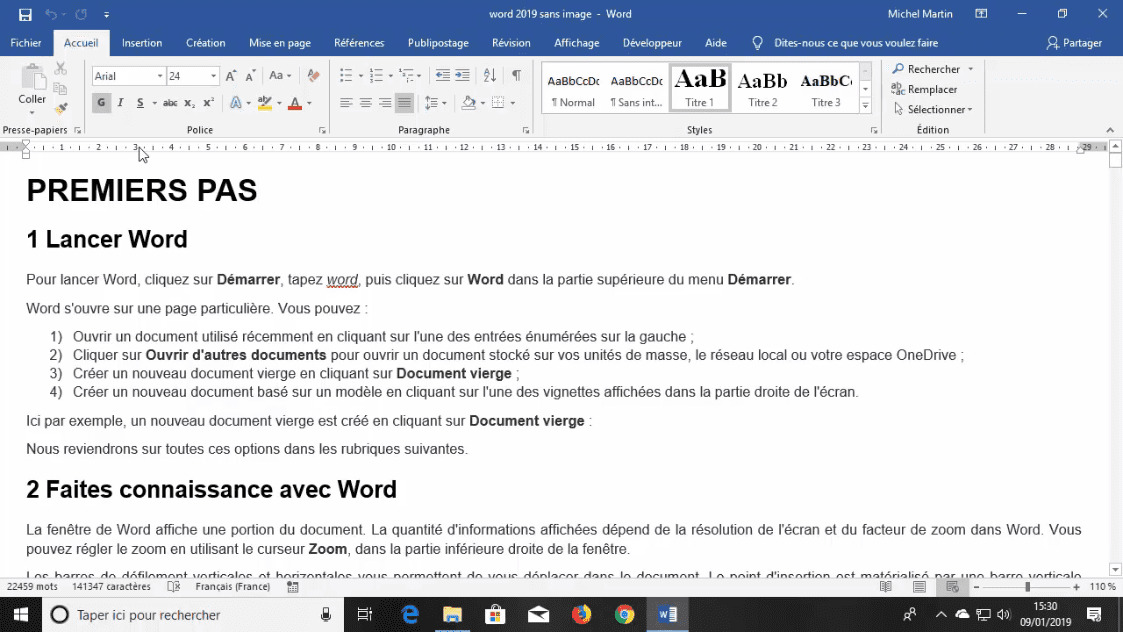This screenshot has height=632, width=1123.
Task: Decrease font size with the small A icon
Action: coord(250,76)
